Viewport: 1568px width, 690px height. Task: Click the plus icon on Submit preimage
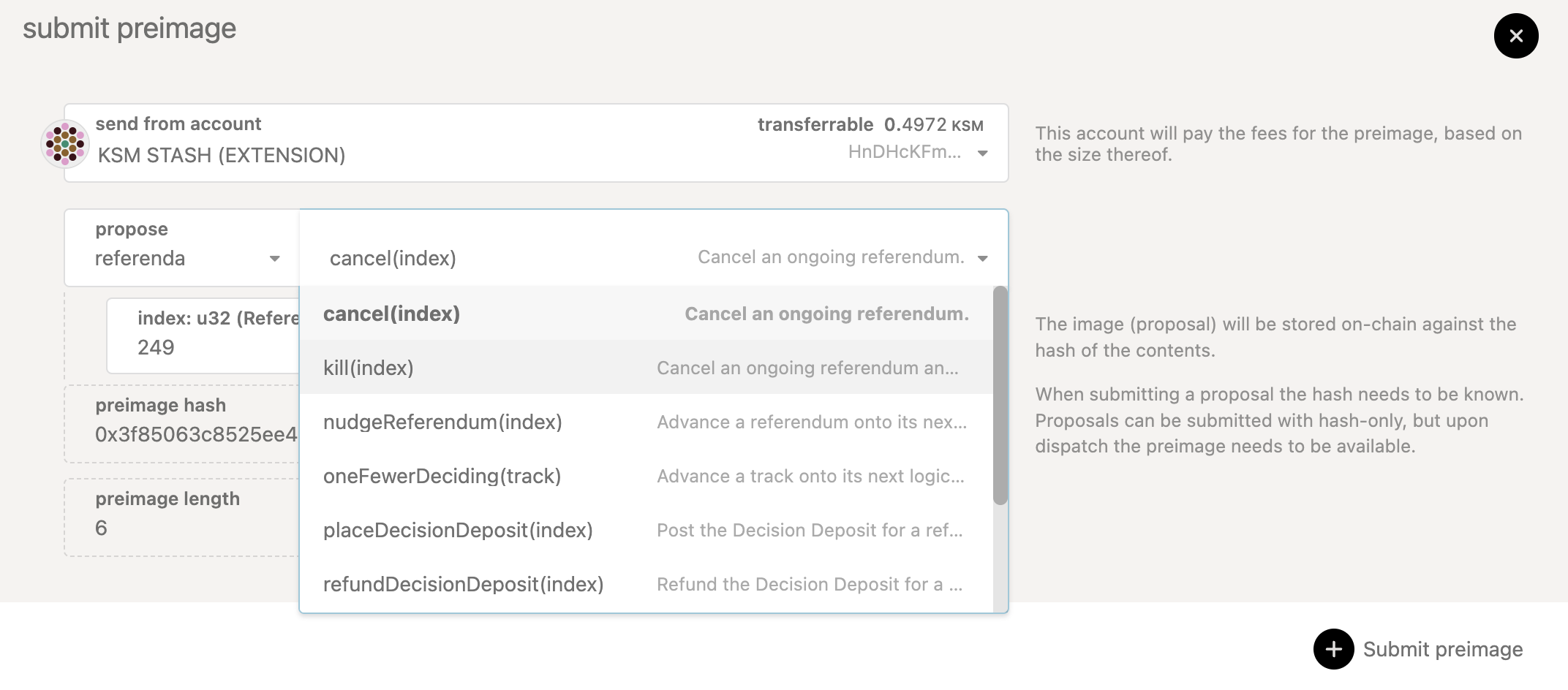(1334, 649)
